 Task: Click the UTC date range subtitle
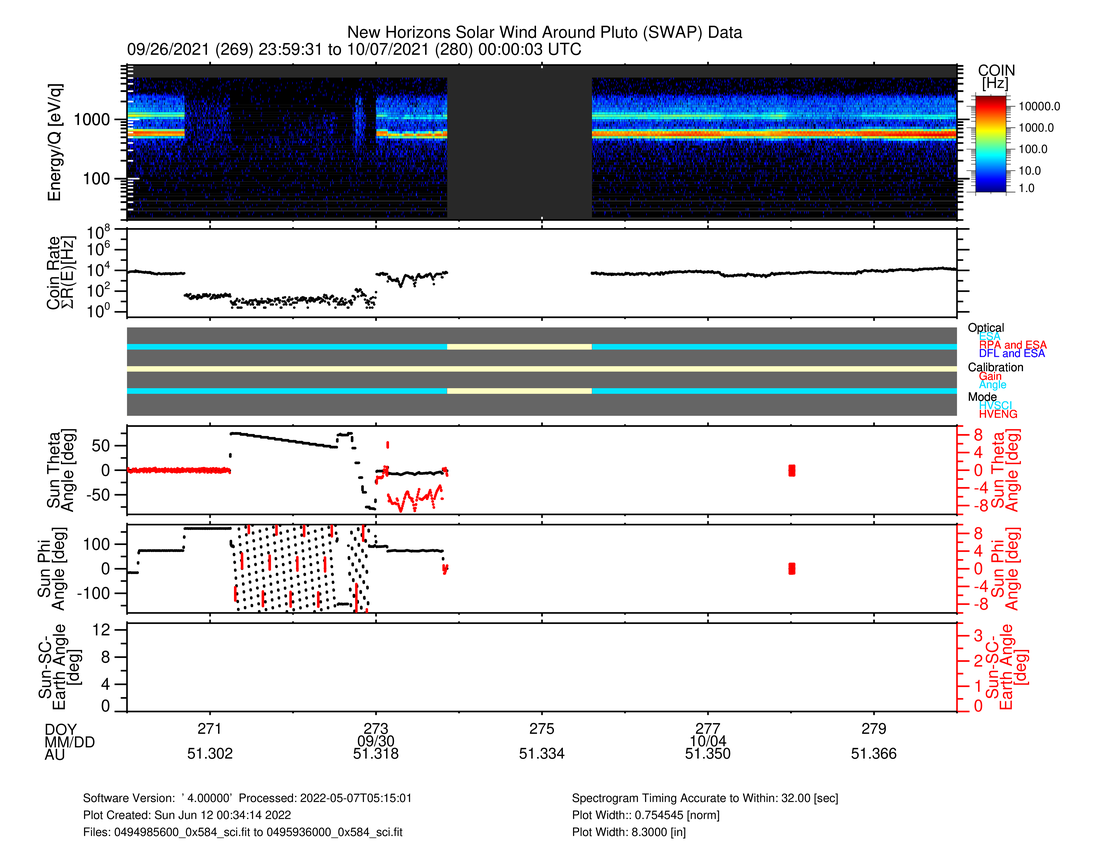pyautogui.click(x=354, y=49)
